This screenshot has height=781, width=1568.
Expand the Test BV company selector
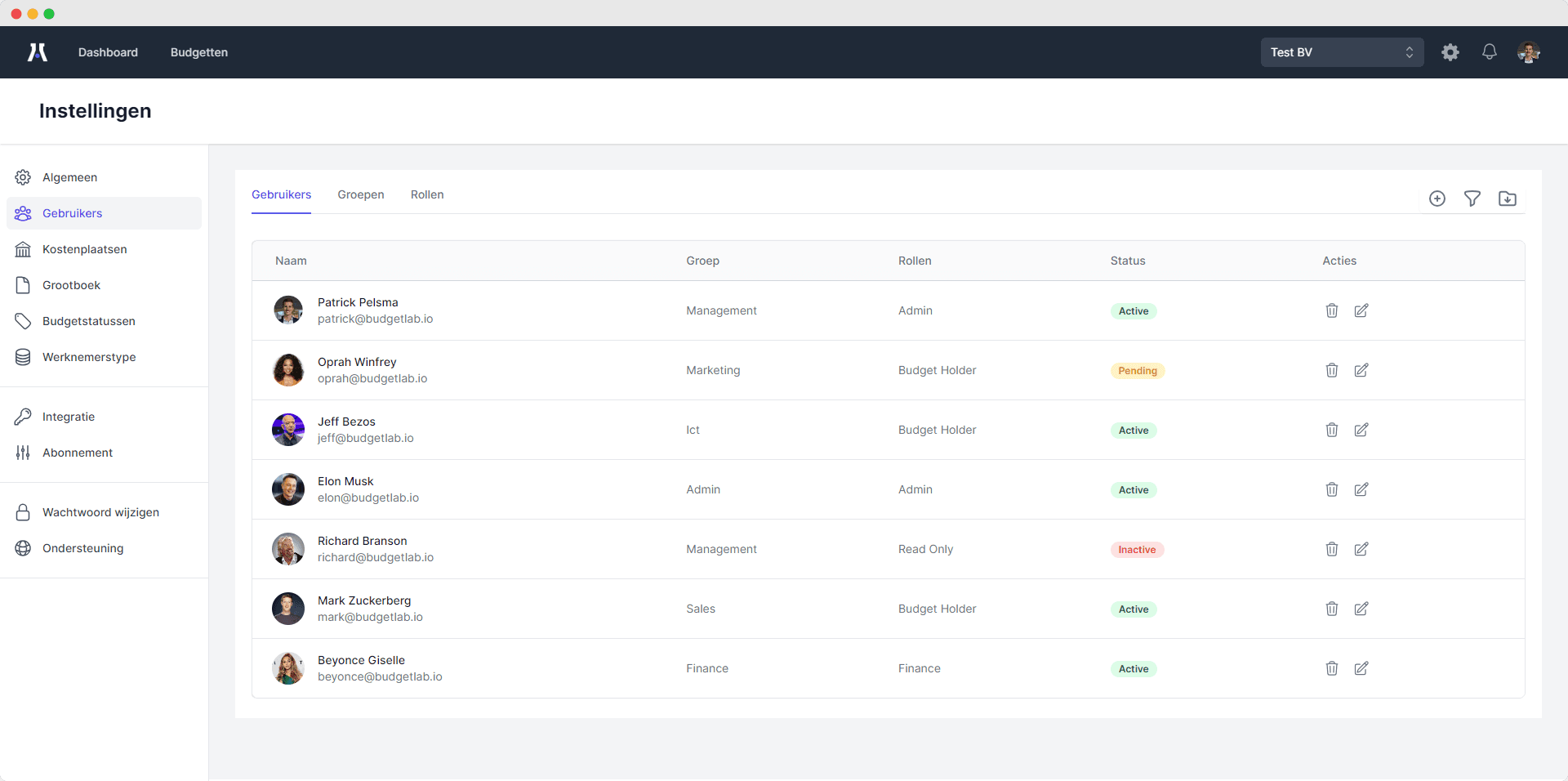pos(1342,52)
